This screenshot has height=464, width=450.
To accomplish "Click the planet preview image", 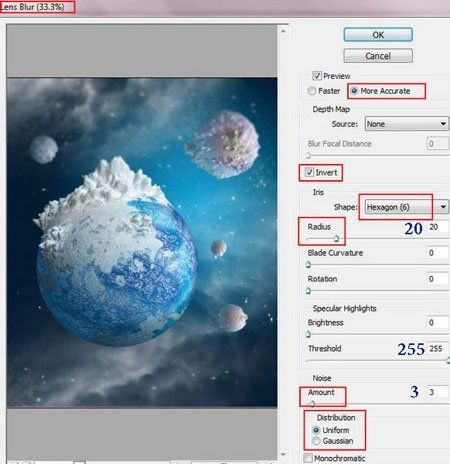I will pyautogui.click(x=142, y=242).
